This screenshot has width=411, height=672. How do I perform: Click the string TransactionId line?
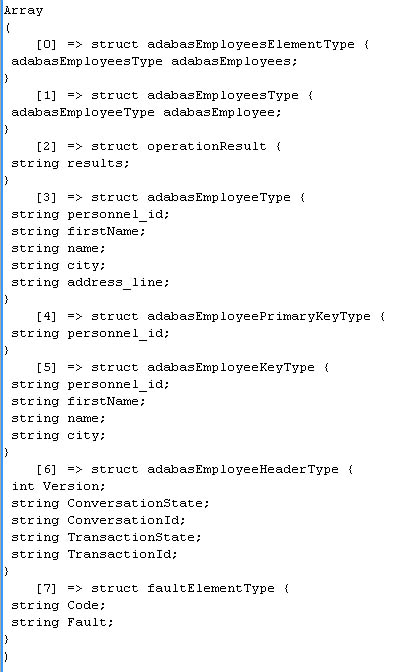tap(94, 555)
